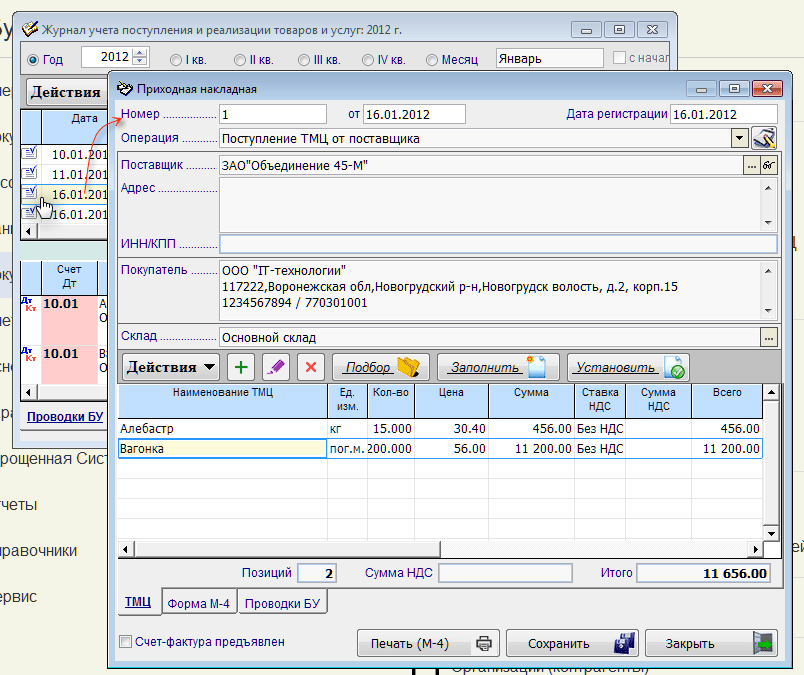Image resolution: width=804 pixels, height=675 pixels.
Task: Click the items table horizontal scroll left arrow
Action: coord(126,549)
